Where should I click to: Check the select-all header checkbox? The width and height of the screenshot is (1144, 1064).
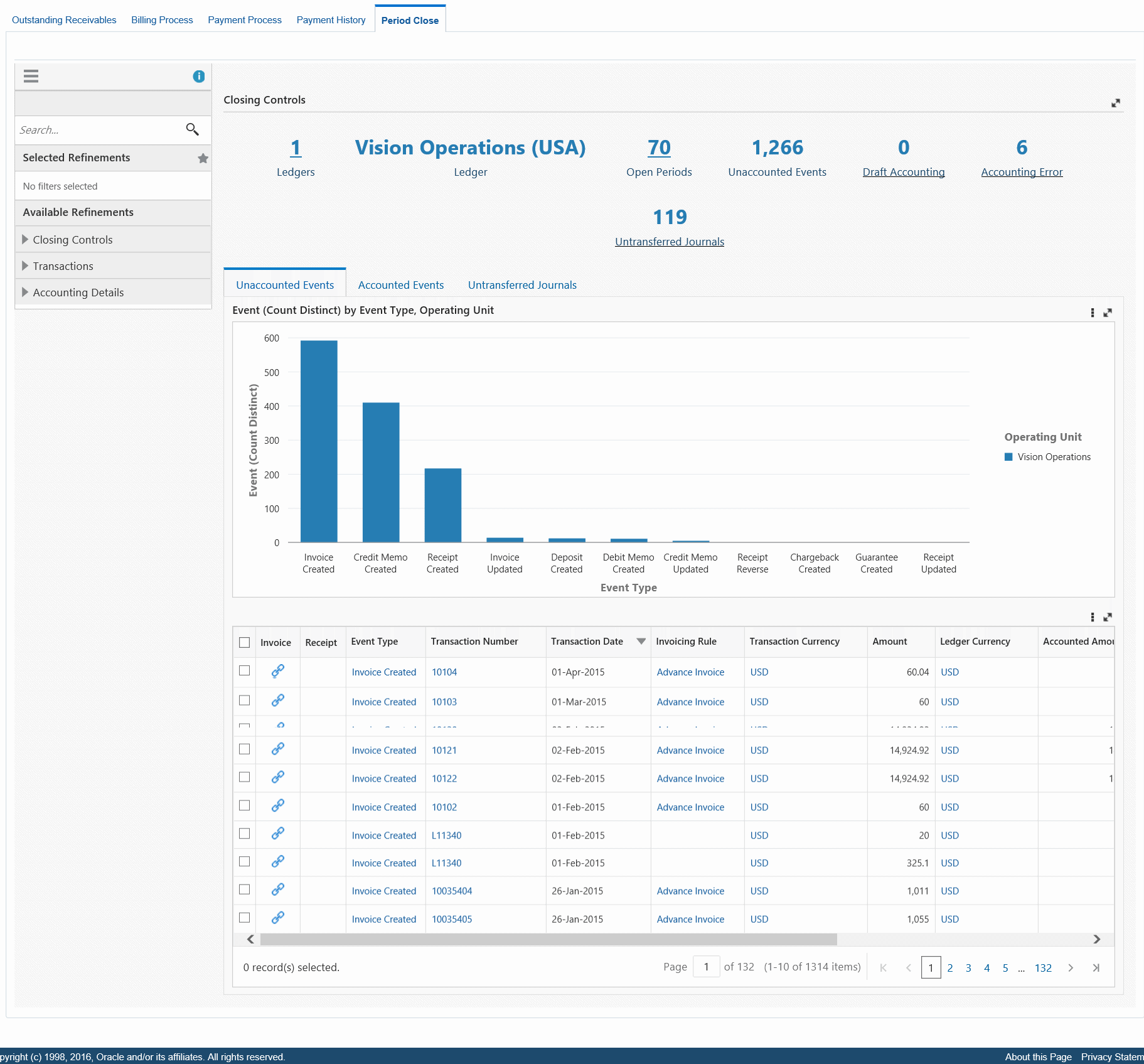coord(245,642)
